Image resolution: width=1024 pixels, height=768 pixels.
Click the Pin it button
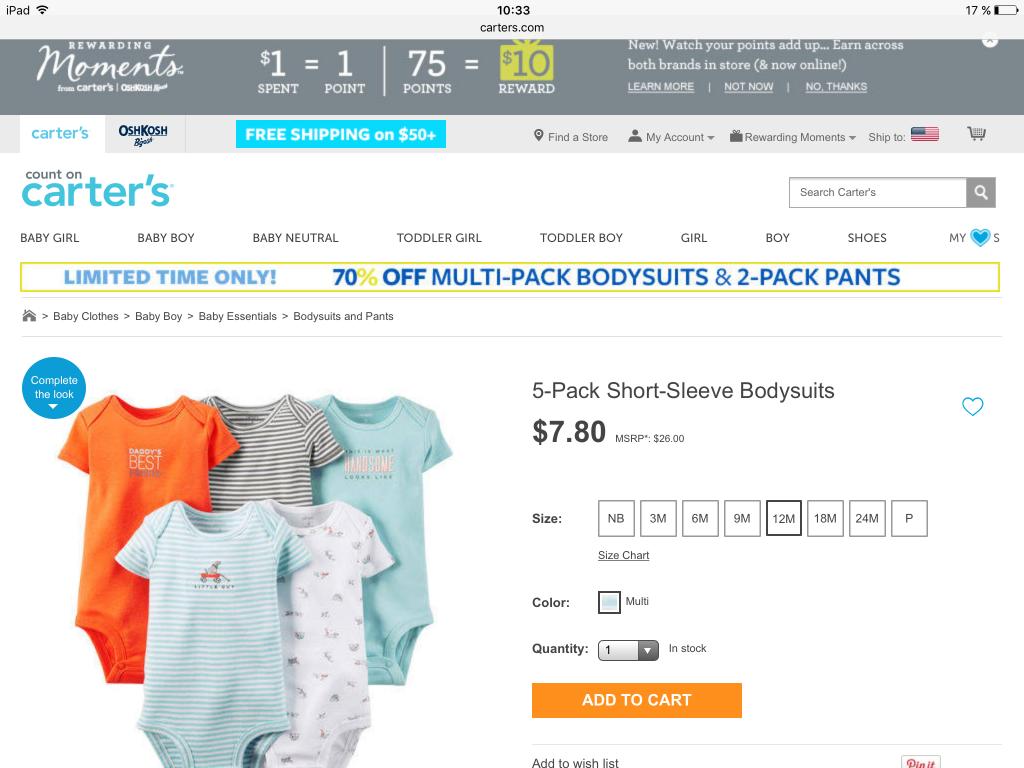click(921, 762)
